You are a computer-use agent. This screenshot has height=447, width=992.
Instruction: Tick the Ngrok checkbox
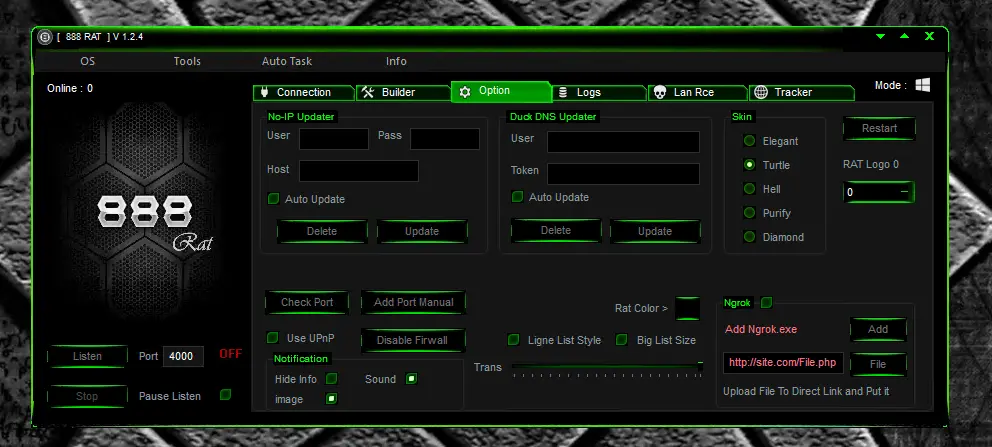pyautogui.click(x=766, y=303)
